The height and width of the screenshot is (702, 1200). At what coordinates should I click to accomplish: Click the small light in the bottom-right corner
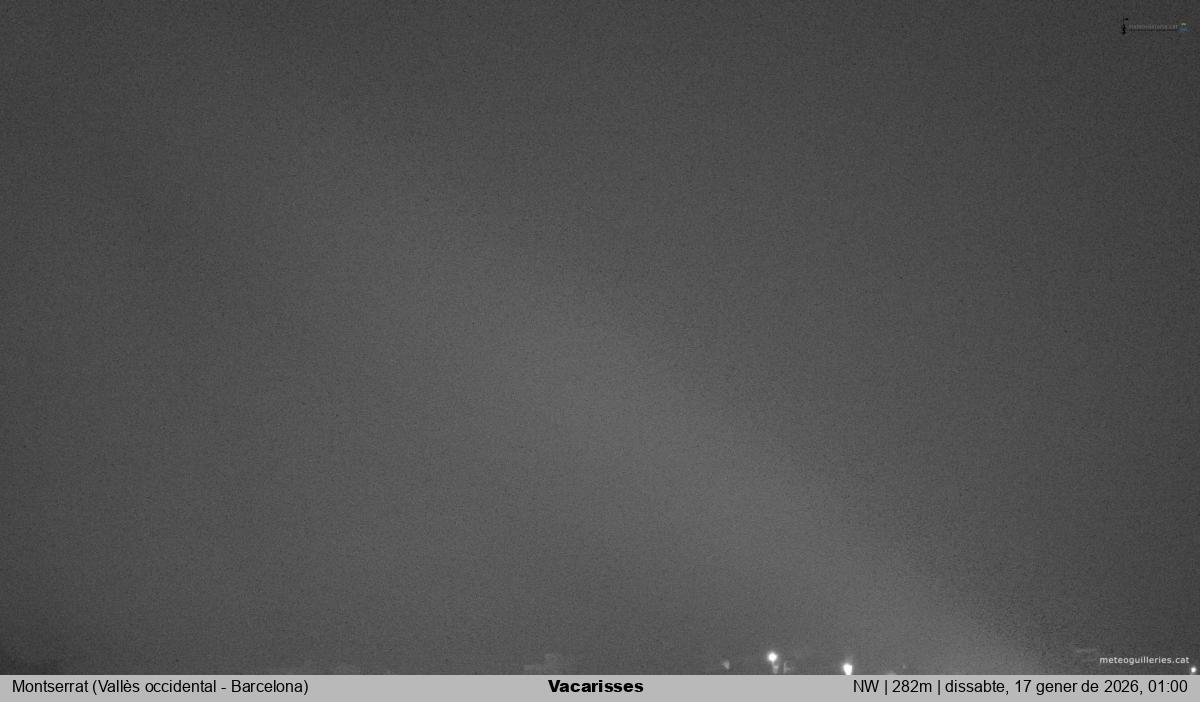(x=1192, y=669)
